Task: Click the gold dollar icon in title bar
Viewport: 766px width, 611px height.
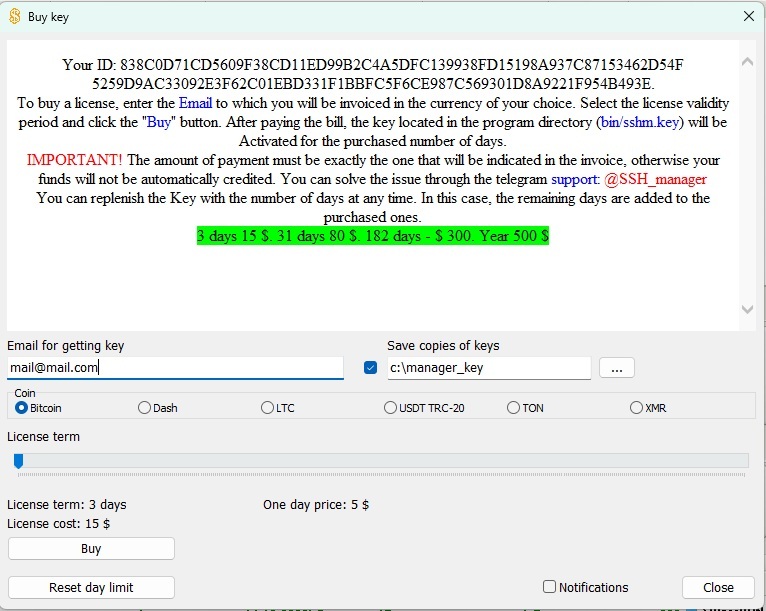Action: pos(14,16)
